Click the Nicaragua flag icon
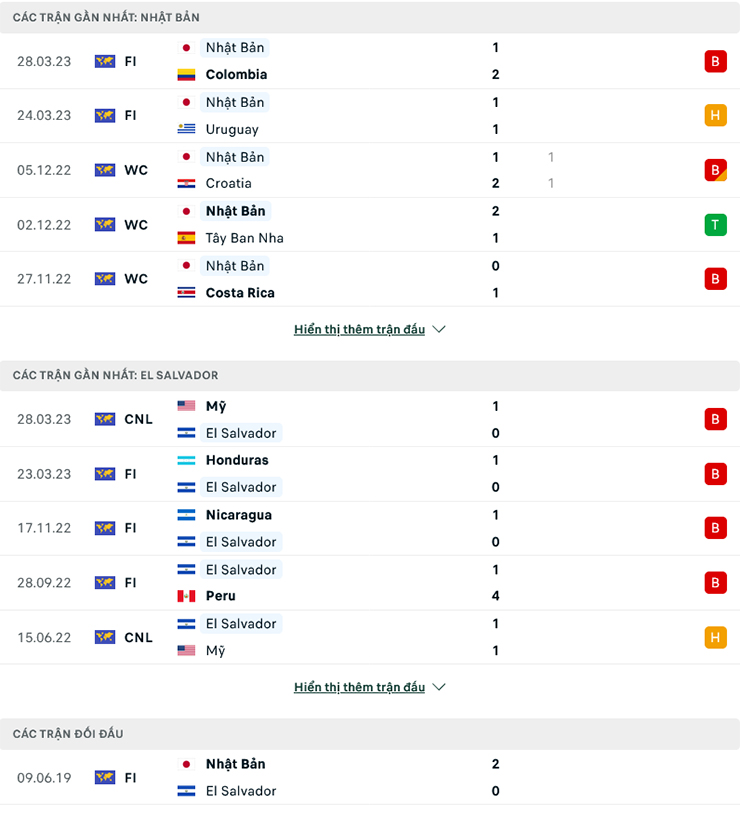 click(186, 515)
